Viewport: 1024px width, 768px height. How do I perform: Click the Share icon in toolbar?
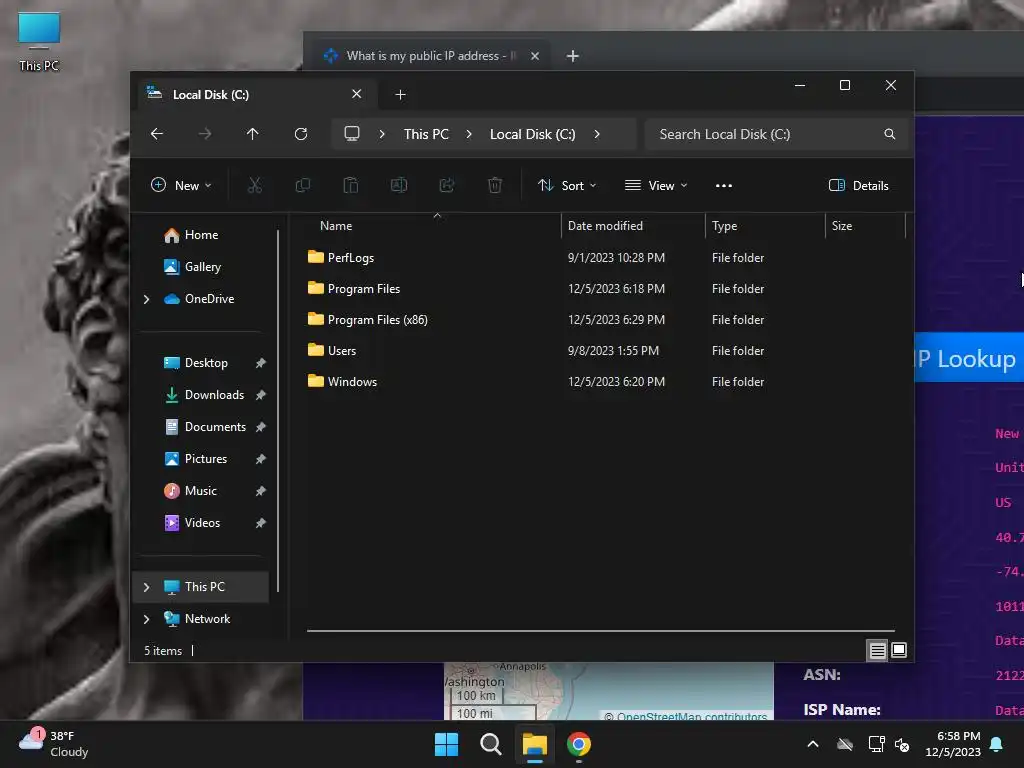(x=447, y=185)
